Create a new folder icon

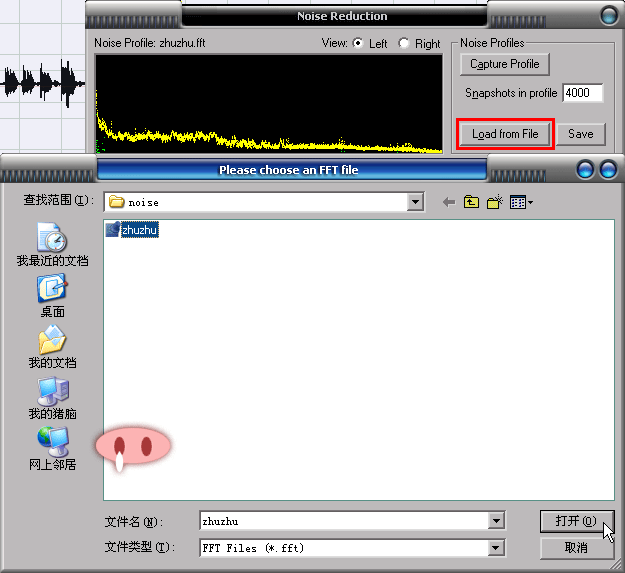tap(495, 202)
